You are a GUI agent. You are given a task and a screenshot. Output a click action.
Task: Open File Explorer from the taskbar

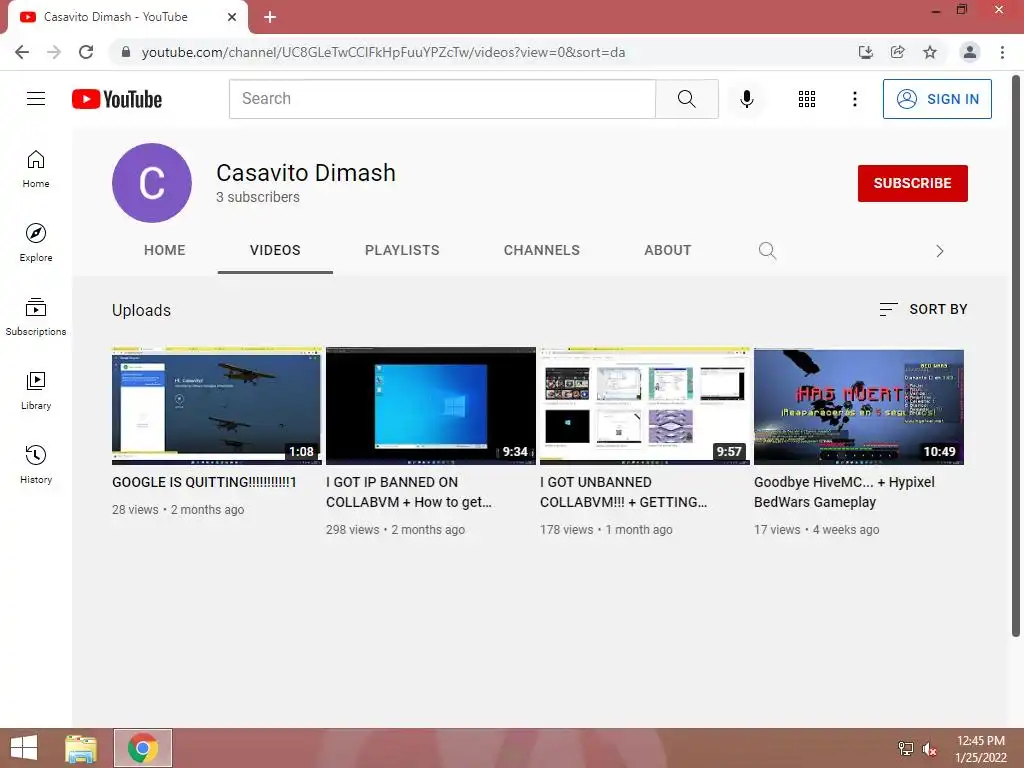point(81,748)
